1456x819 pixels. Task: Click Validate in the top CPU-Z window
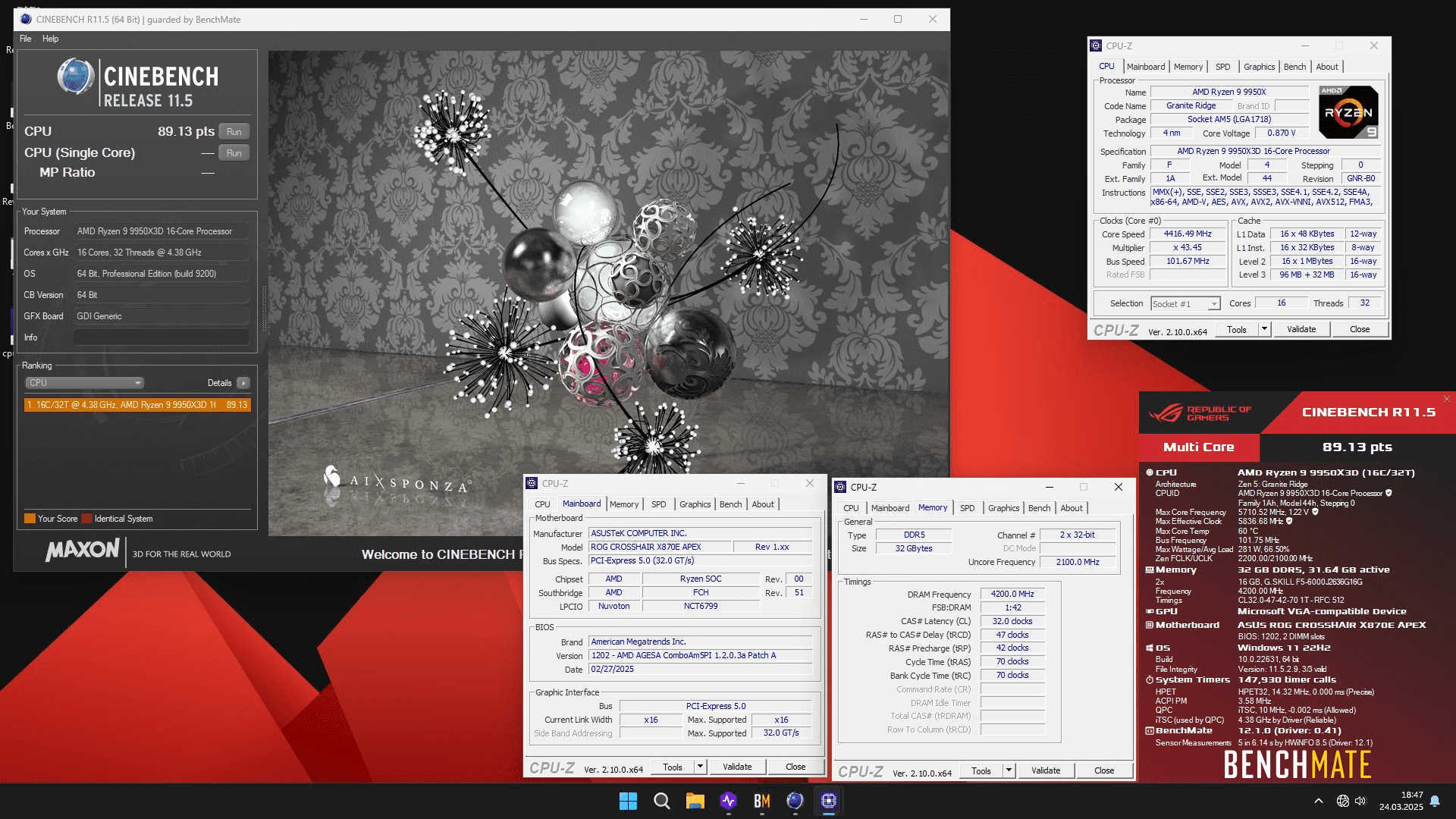tap(1301, 329)
